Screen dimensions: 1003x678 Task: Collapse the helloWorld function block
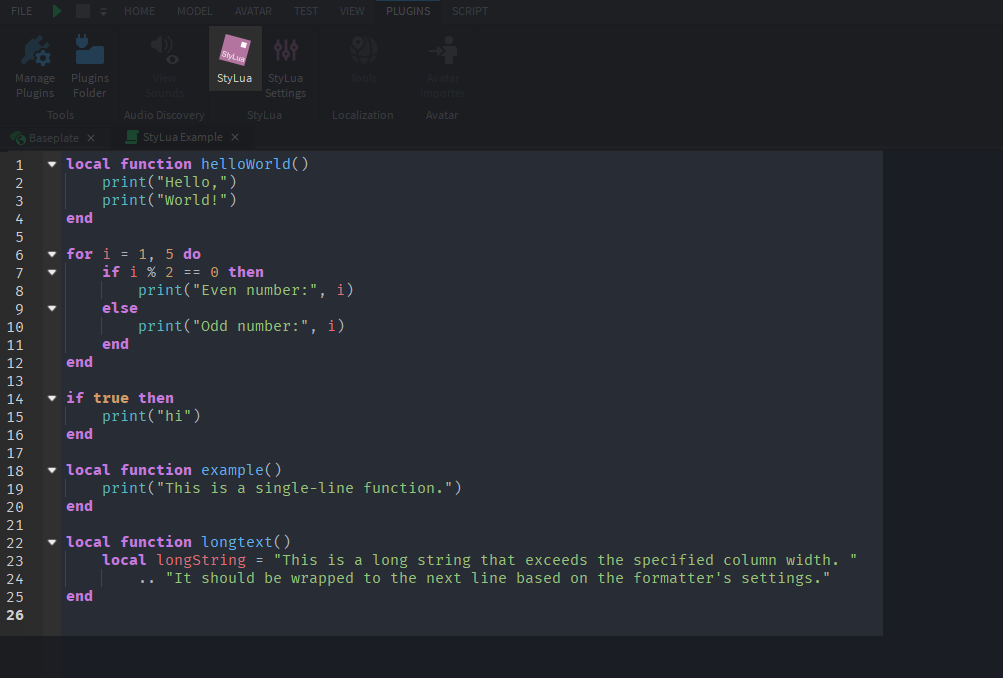point(51,163)
